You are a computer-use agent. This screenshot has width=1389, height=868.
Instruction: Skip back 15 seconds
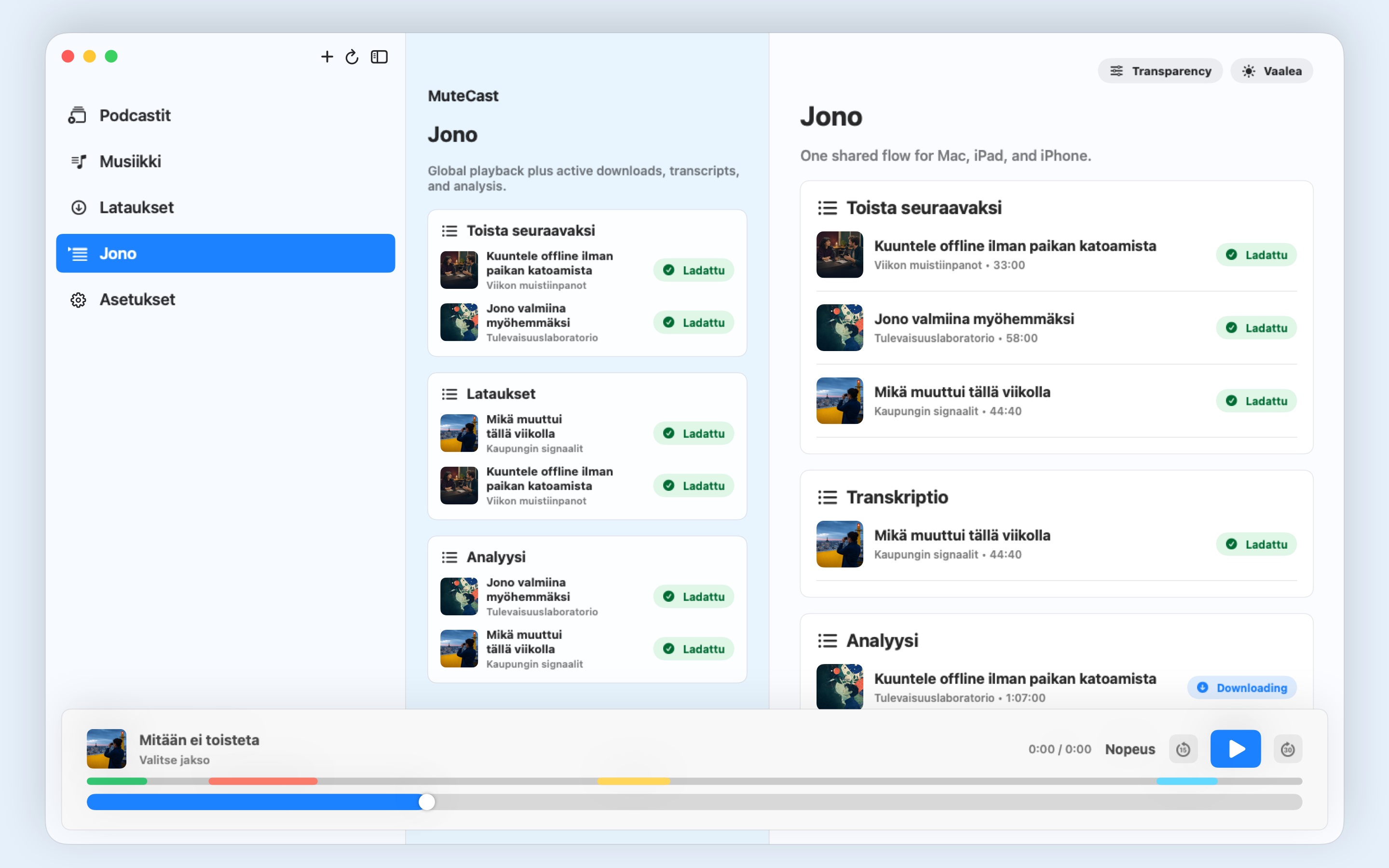click(1183, 748)
